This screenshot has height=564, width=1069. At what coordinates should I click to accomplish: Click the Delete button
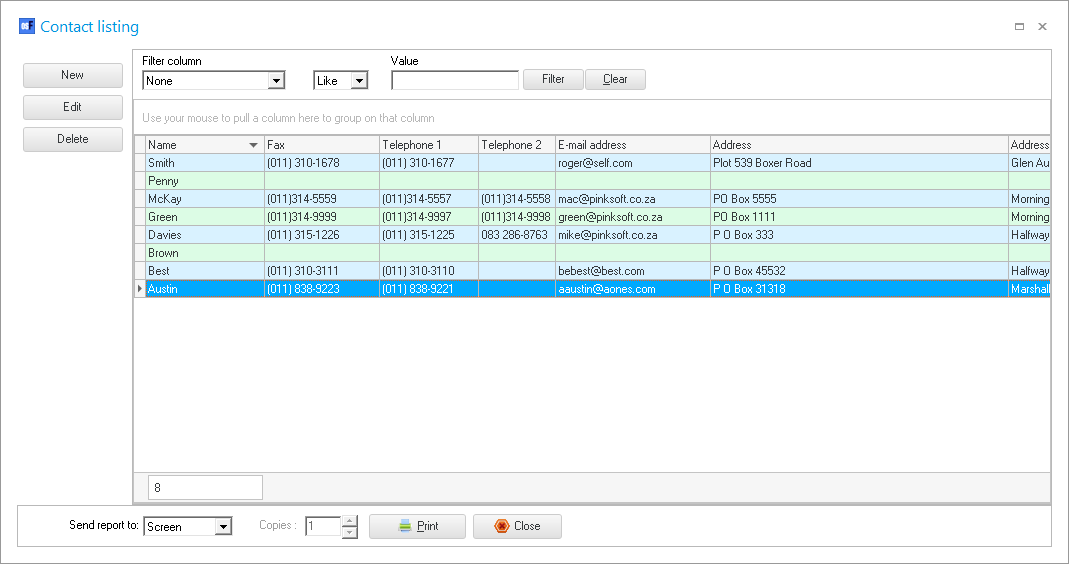point(73,139)
